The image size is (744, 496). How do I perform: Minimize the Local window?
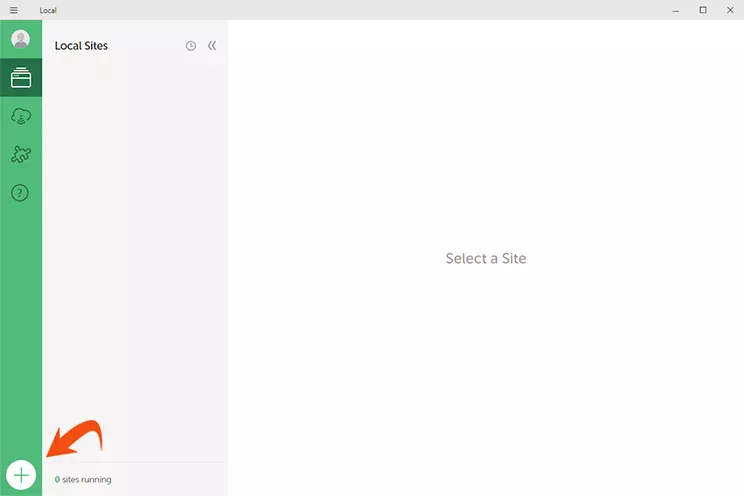pyautogui.click(x=674, y=10)
